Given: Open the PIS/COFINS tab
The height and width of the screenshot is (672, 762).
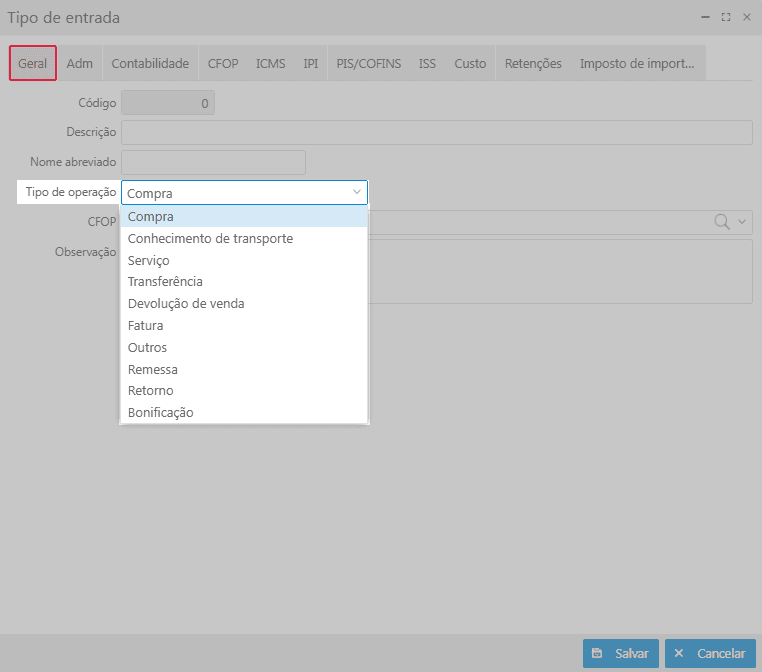Looking at the screenshot, I should [x=368, y=63].
